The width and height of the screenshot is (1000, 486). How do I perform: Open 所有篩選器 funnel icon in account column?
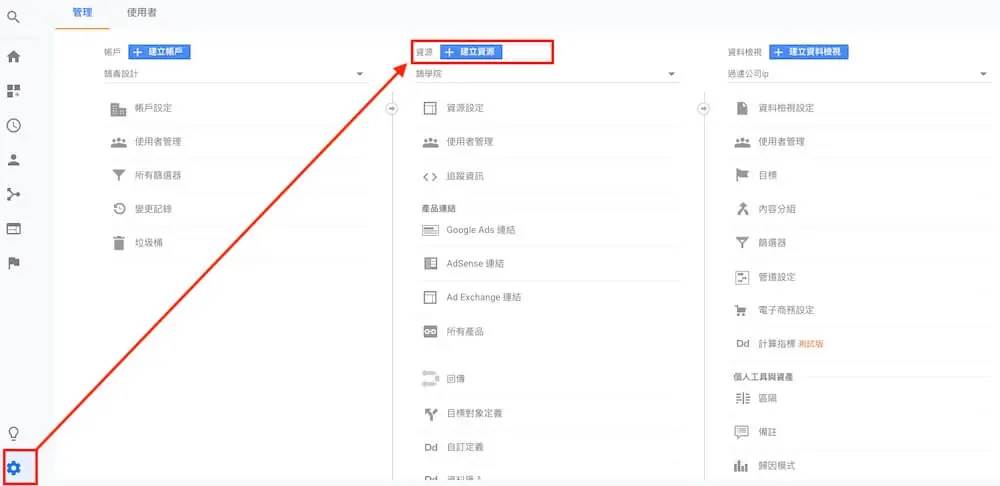pyautogui.click(x=119, y=175)
